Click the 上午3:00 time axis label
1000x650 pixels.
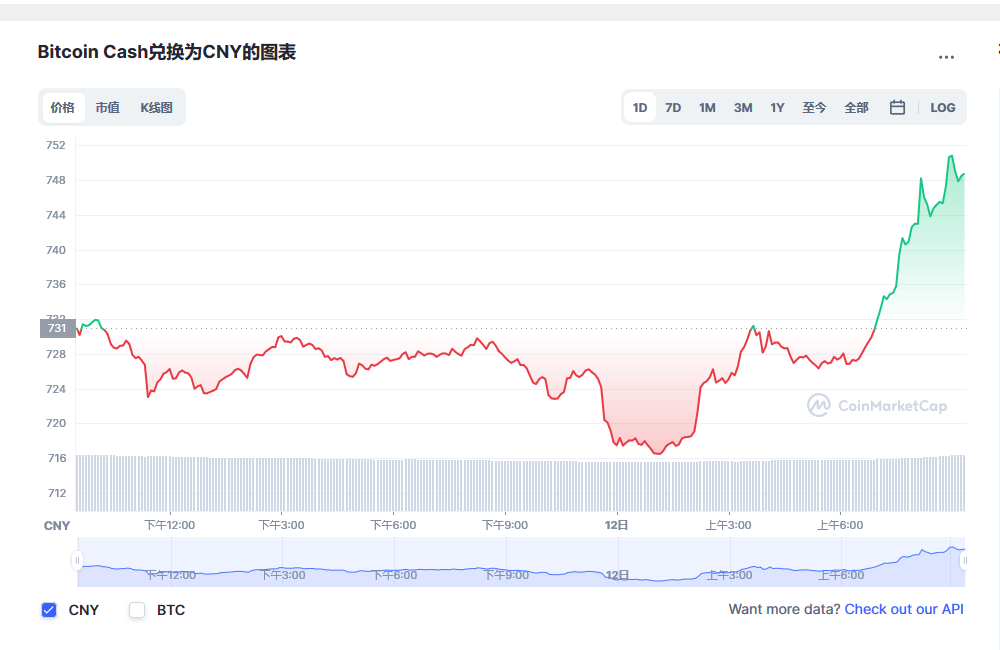coord(728,525)
